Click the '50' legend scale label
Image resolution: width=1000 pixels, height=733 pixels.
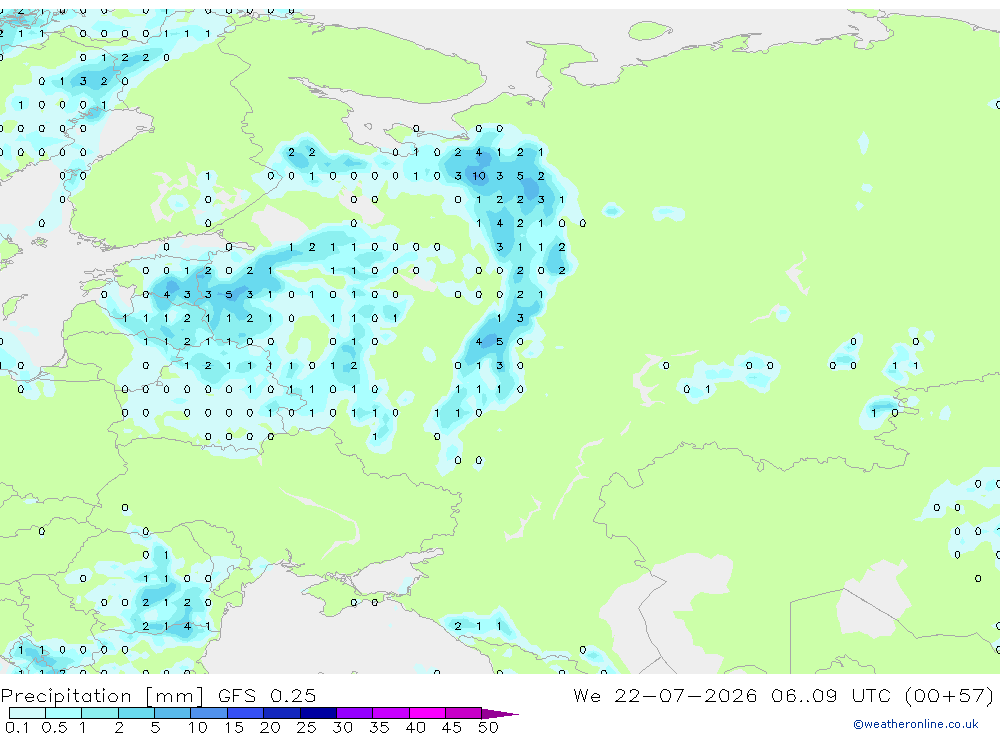pyautogui.click(x=489, y=727)
